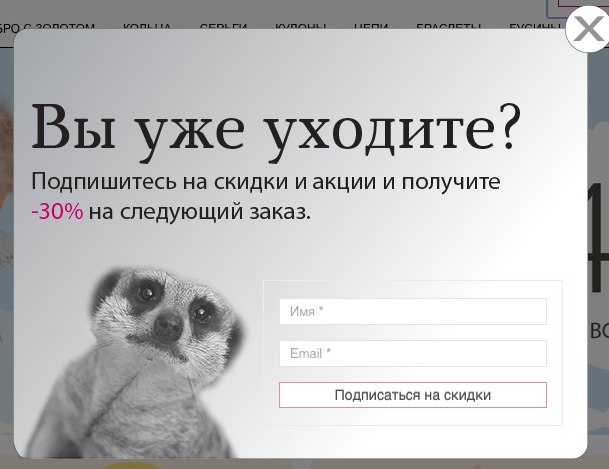Click the meerkat image in popup
The width and height of the screenshot is (609, 469).
click(x=137, y=361)
